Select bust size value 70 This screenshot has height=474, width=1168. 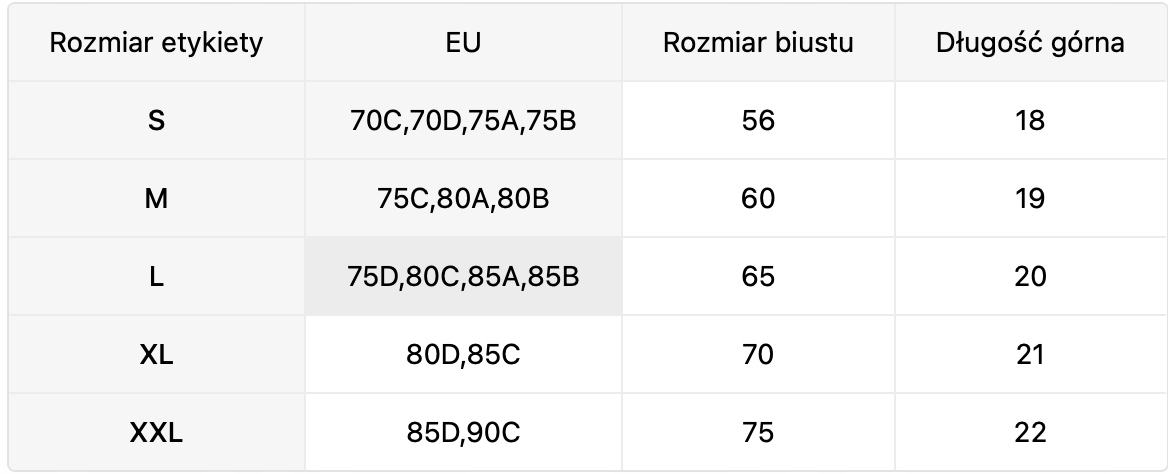tap(758, 355)
